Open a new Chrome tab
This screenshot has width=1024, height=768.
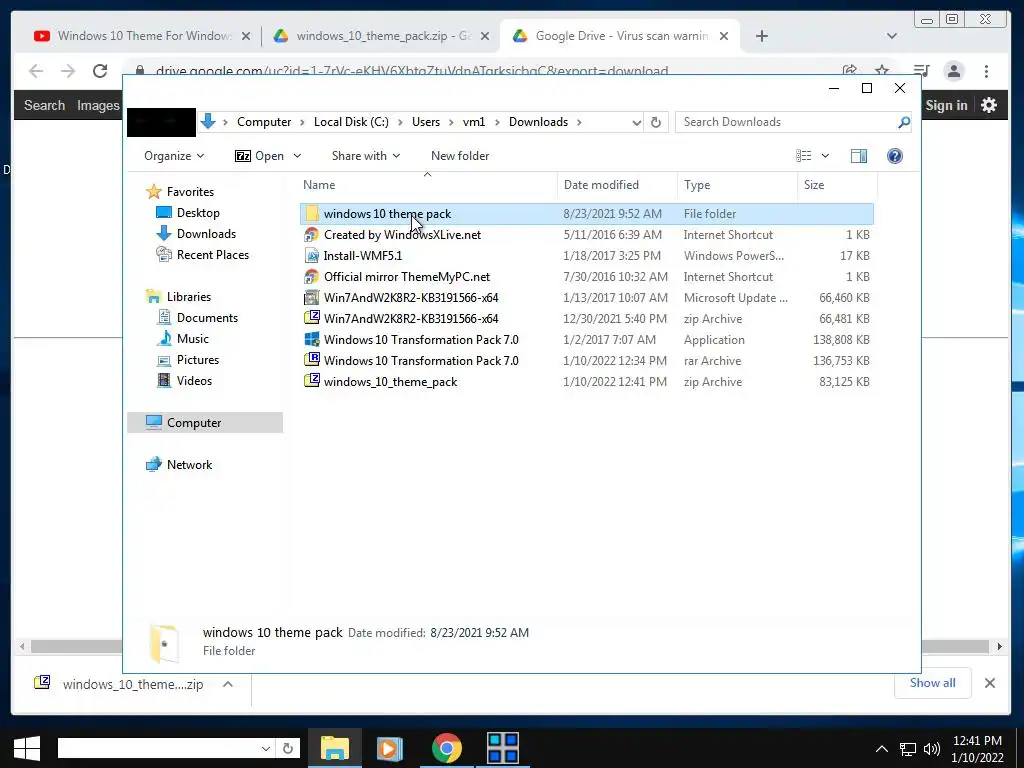pos(761,36)
